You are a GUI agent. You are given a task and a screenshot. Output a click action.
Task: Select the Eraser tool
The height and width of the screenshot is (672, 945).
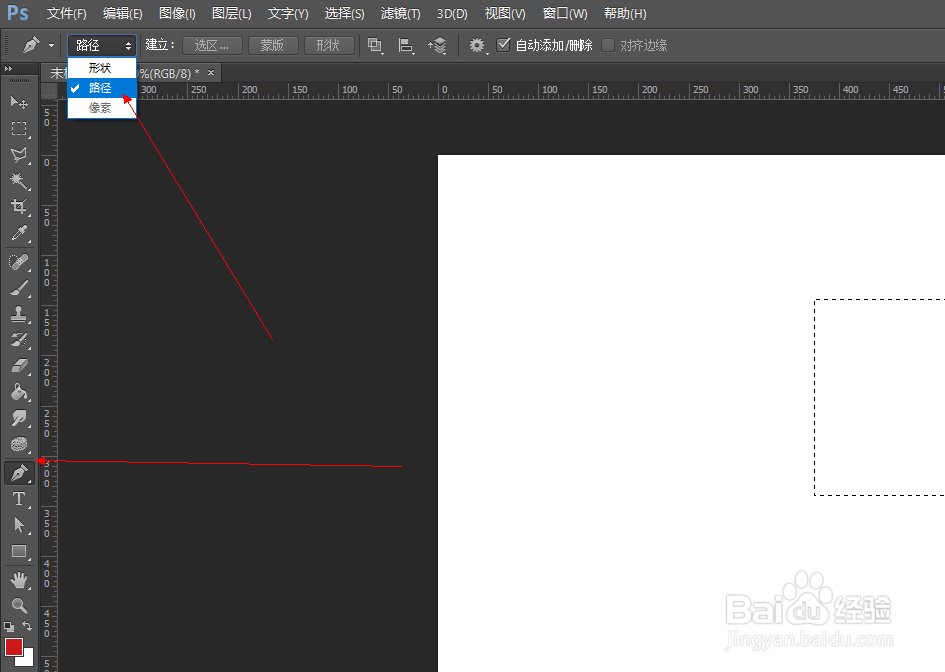pos(19,366)
